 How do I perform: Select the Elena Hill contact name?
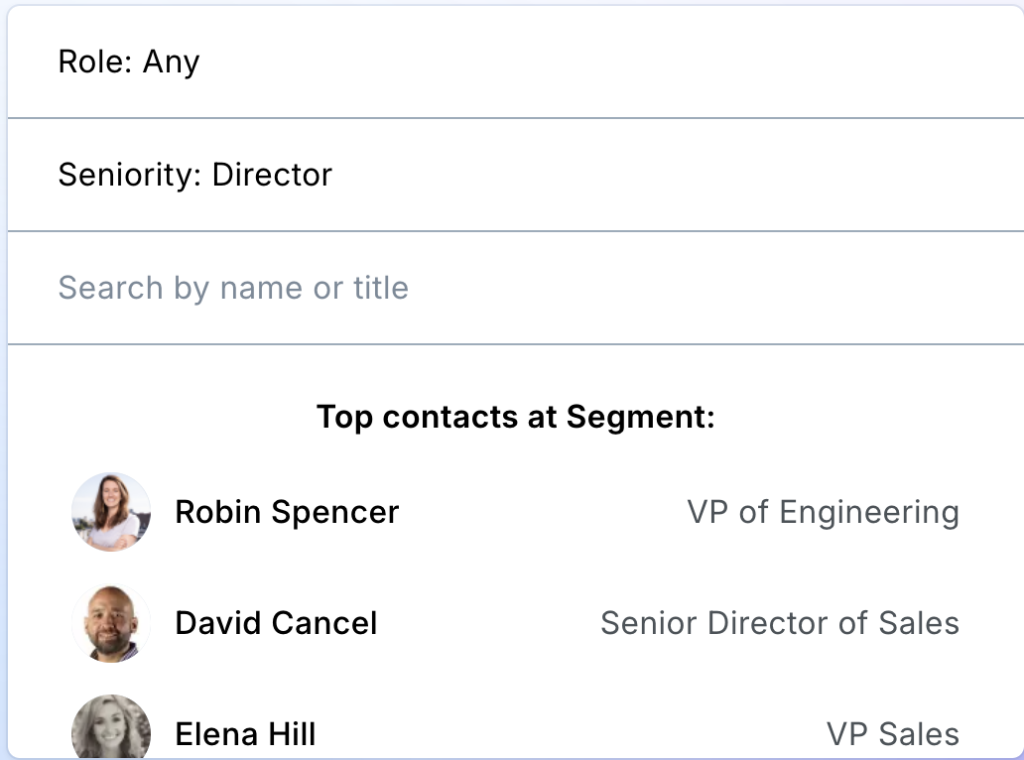(245, 735)
